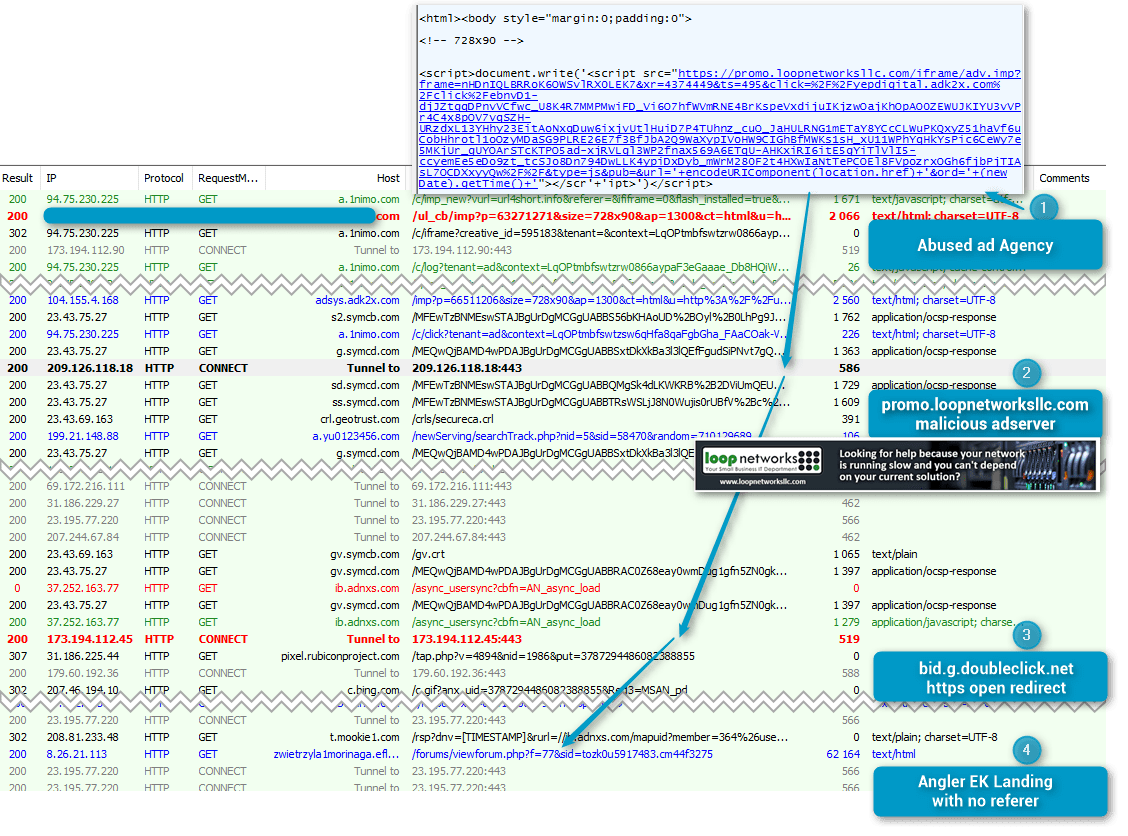Select the s2.symcb.com session row
The image size is (1128, 836).
[552, 317]
